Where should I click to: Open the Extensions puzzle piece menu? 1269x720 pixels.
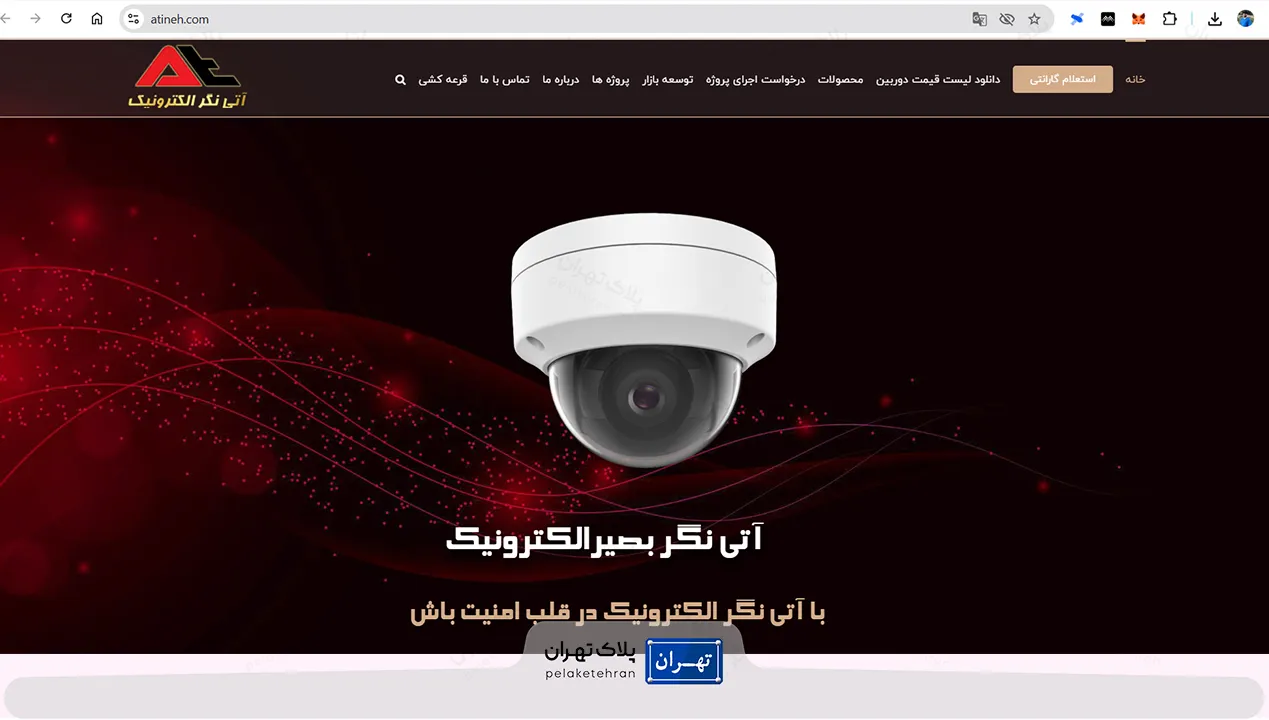pyautogui.click(x=1169, y=19)
